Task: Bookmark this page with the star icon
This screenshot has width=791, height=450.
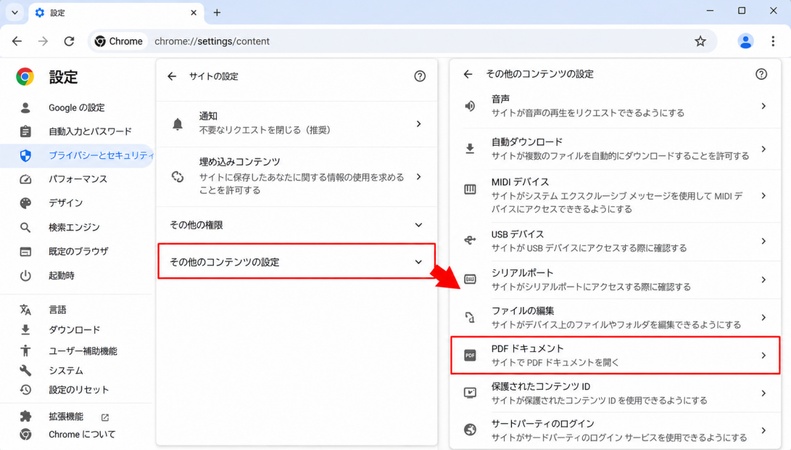Action: [700, 41]
